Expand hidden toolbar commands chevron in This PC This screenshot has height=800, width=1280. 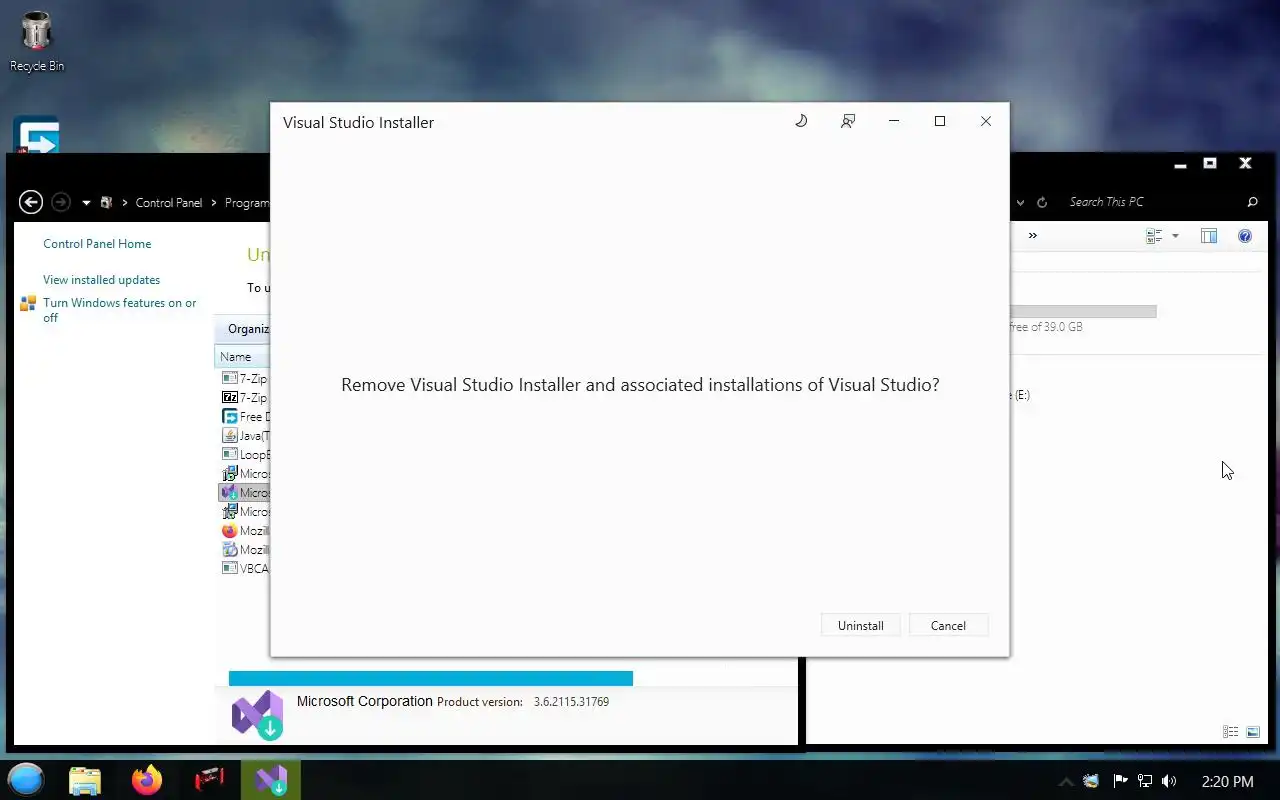(1032, 236)
